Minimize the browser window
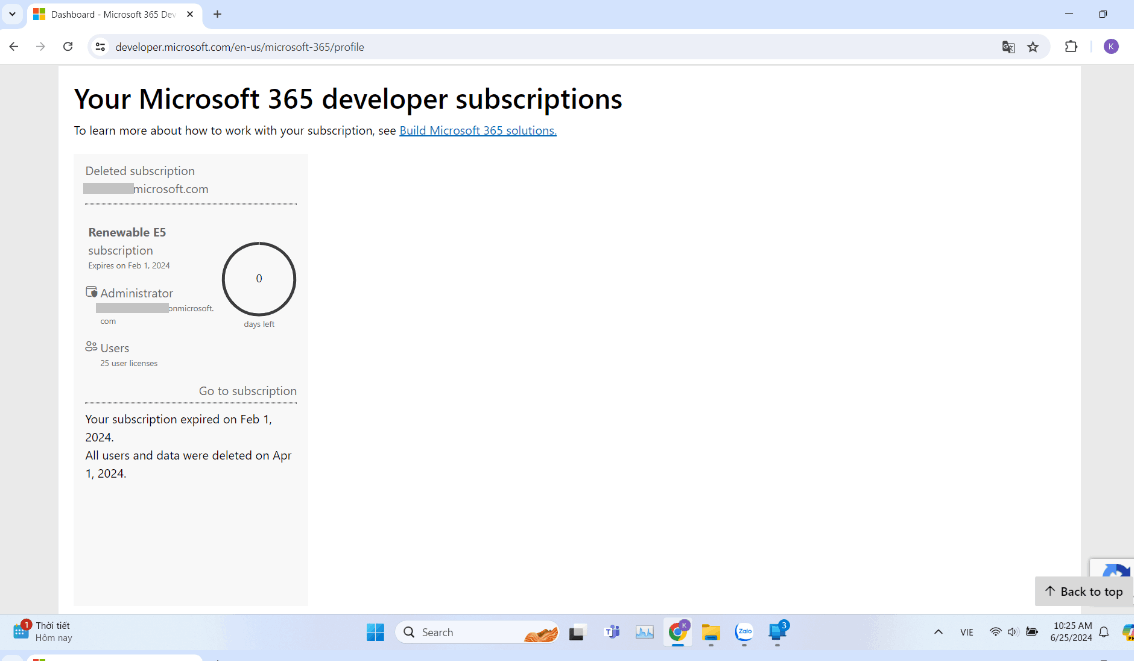Image resolution: width=1134 pixels, height=661 pixels. pos(1069,14)
